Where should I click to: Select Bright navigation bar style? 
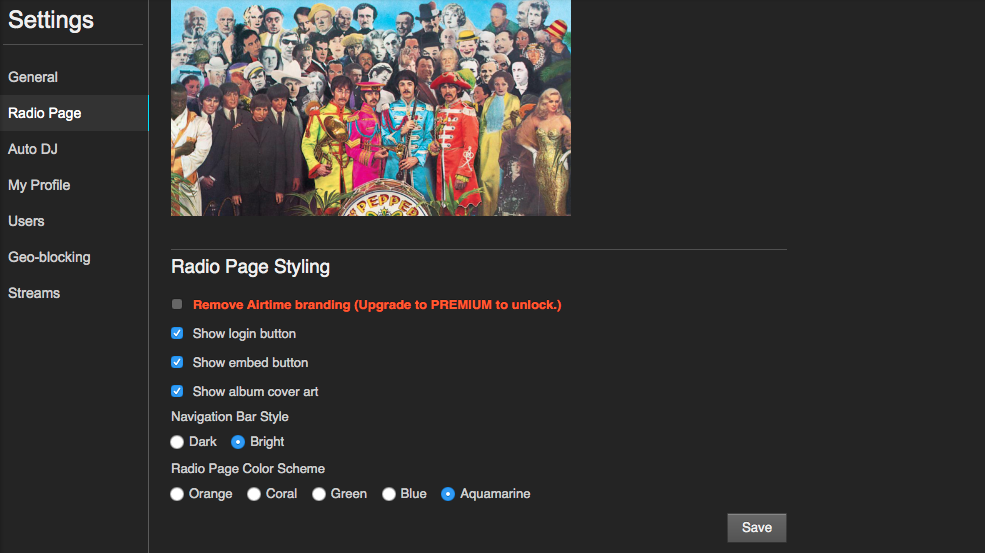click(x=238, y=442)
